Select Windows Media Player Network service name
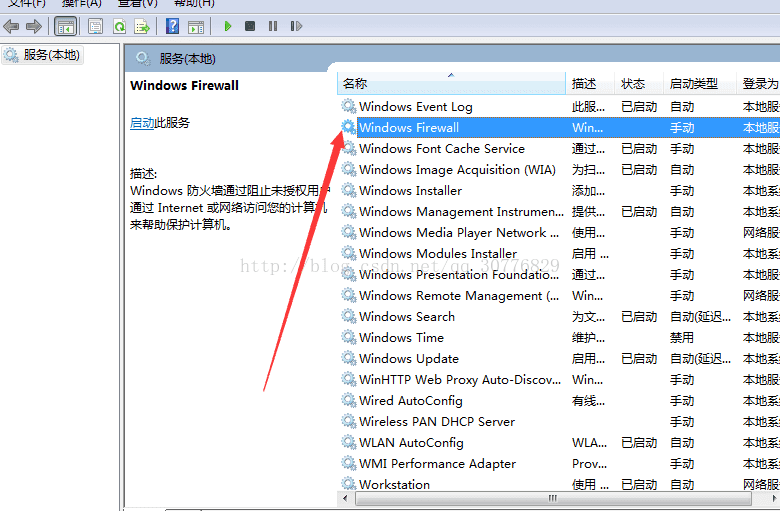 [459, 232]
